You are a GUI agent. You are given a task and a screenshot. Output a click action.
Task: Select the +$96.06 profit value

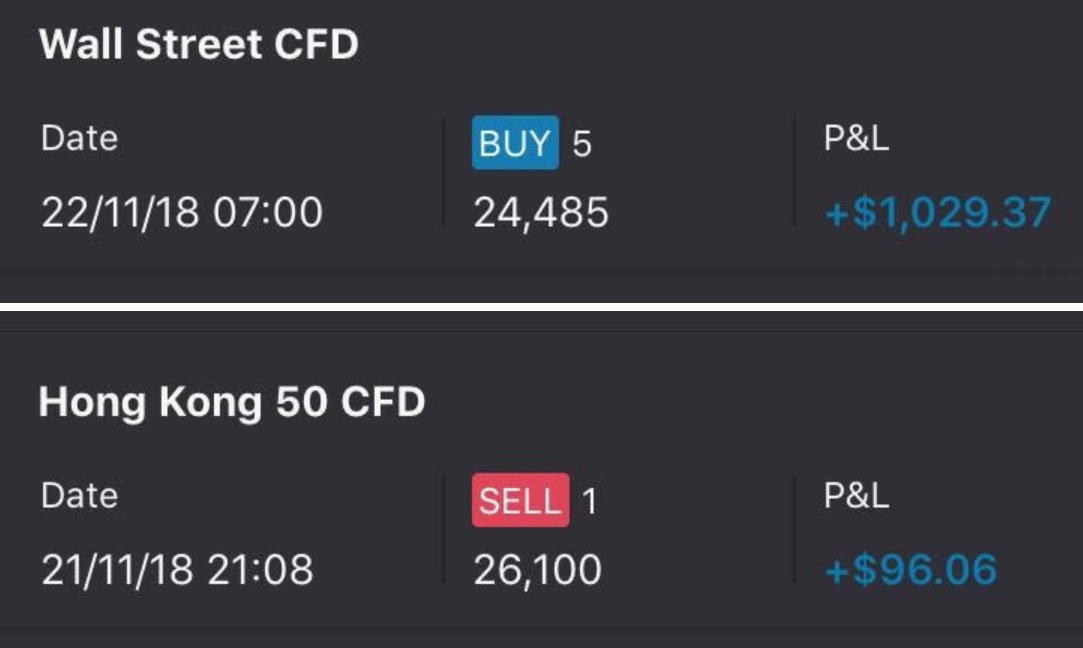coord(910,569)
